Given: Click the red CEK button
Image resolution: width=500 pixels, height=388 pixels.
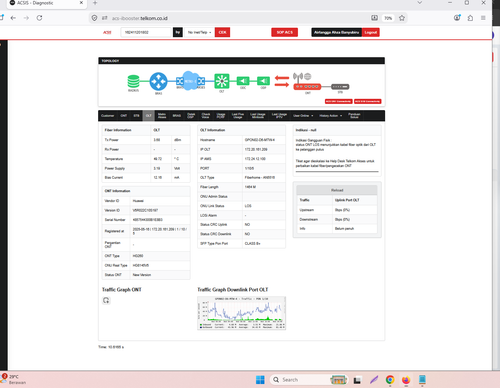Looking at the screenshot, I should point(222,32).
